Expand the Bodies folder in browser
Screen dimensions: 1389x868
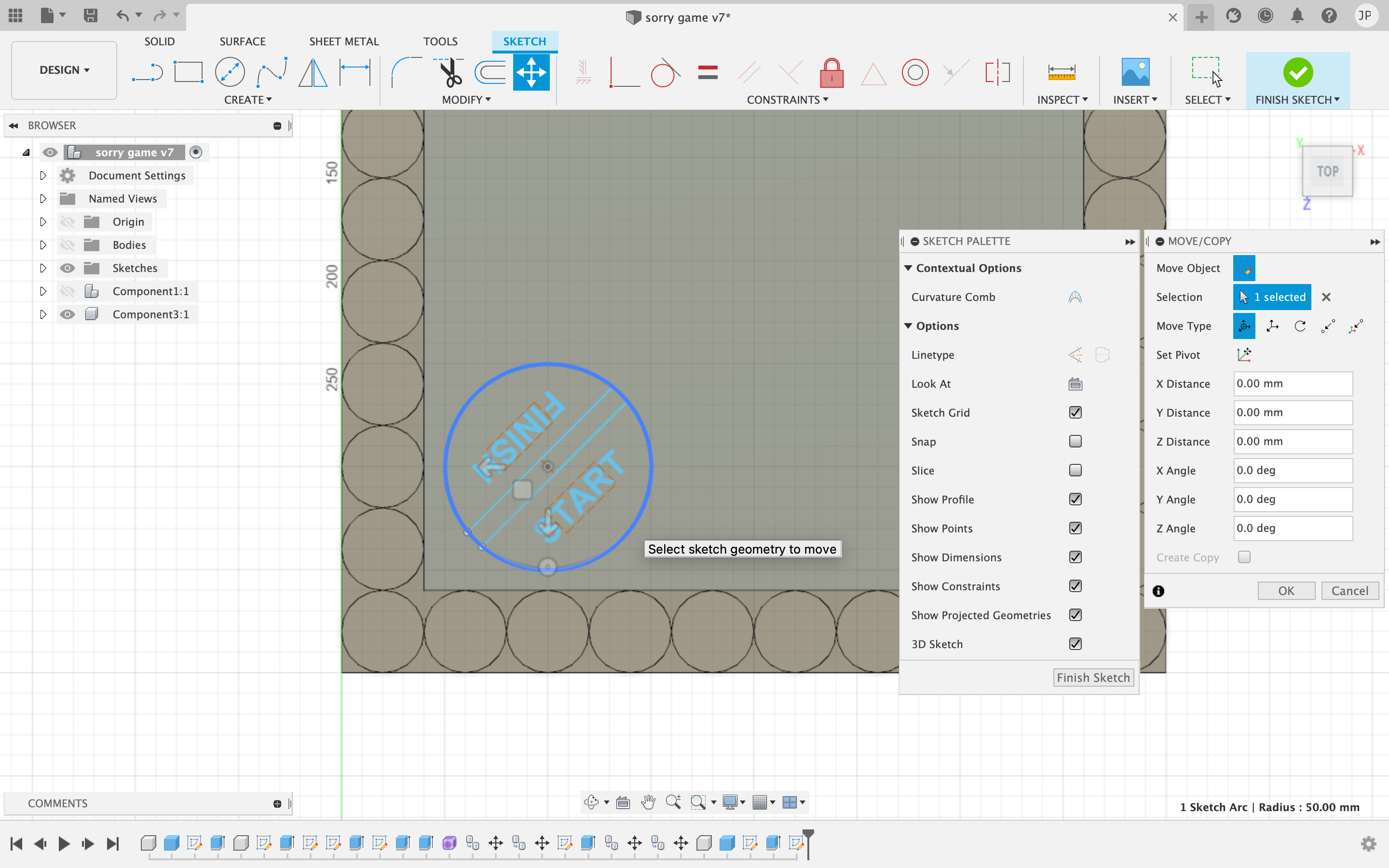tap(42, 244)
